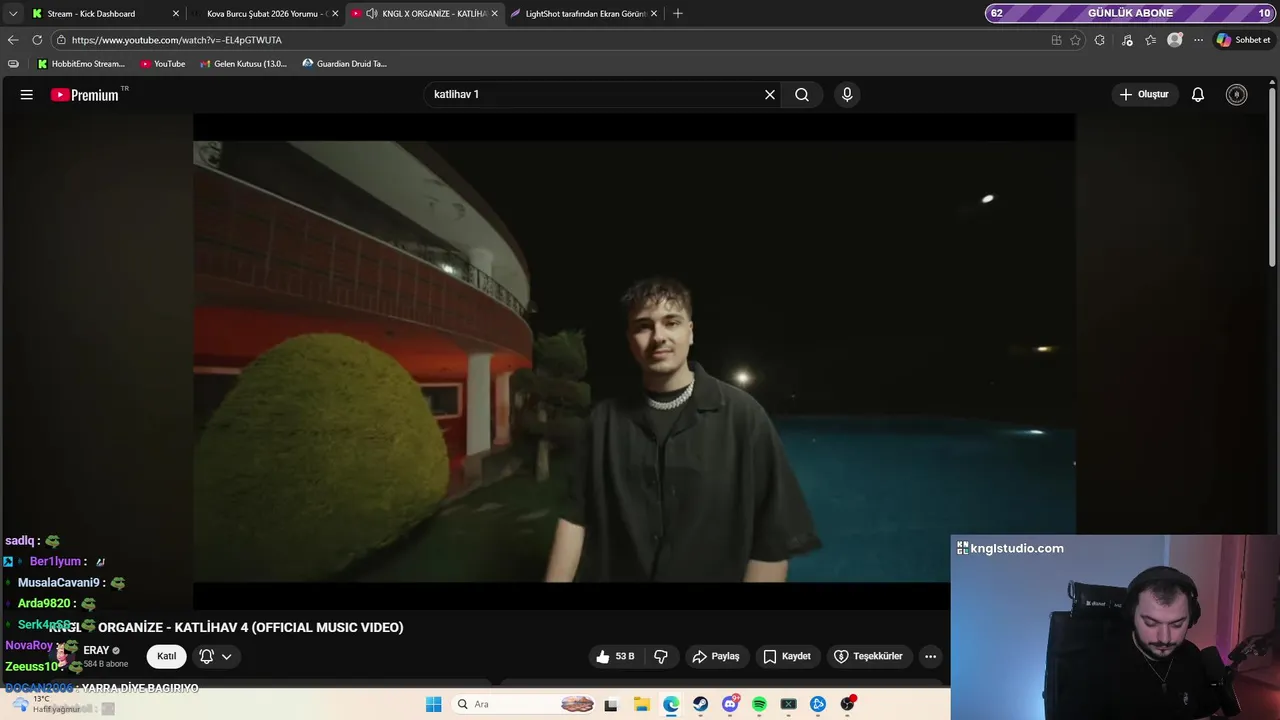The height and width of the screenshot is (720, 1280).
Task: Click the Teşekkürler thanks button
Action: tap(868, 656)
